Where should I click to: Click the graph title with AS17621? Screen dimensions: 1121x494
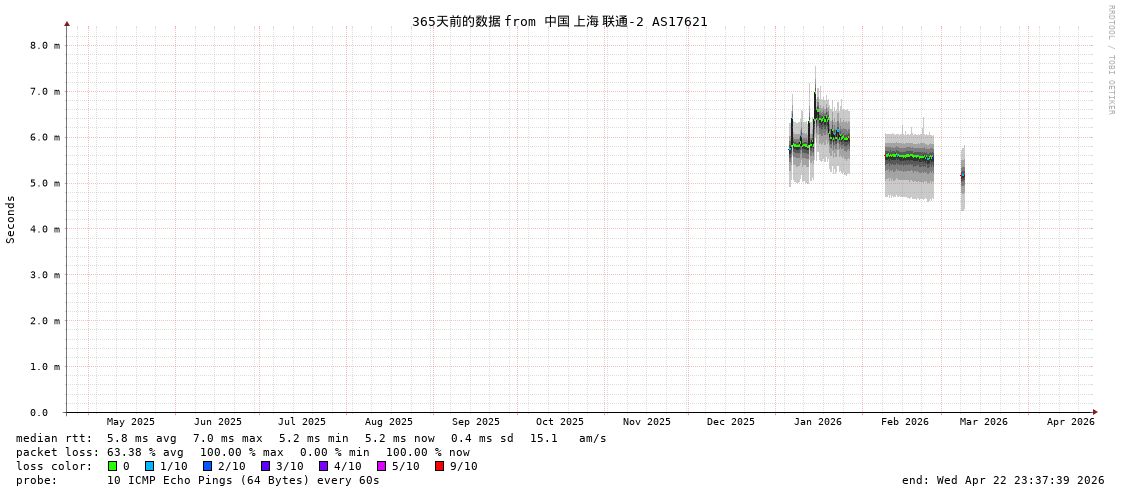559,22
